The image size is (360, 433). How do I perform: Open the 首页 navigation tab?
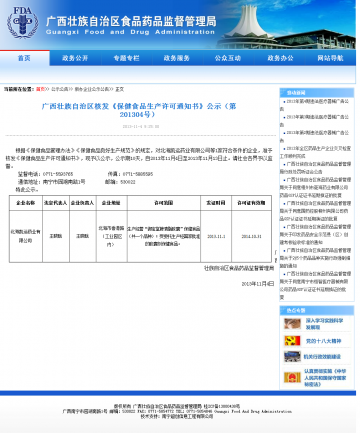tap(24, 58)
